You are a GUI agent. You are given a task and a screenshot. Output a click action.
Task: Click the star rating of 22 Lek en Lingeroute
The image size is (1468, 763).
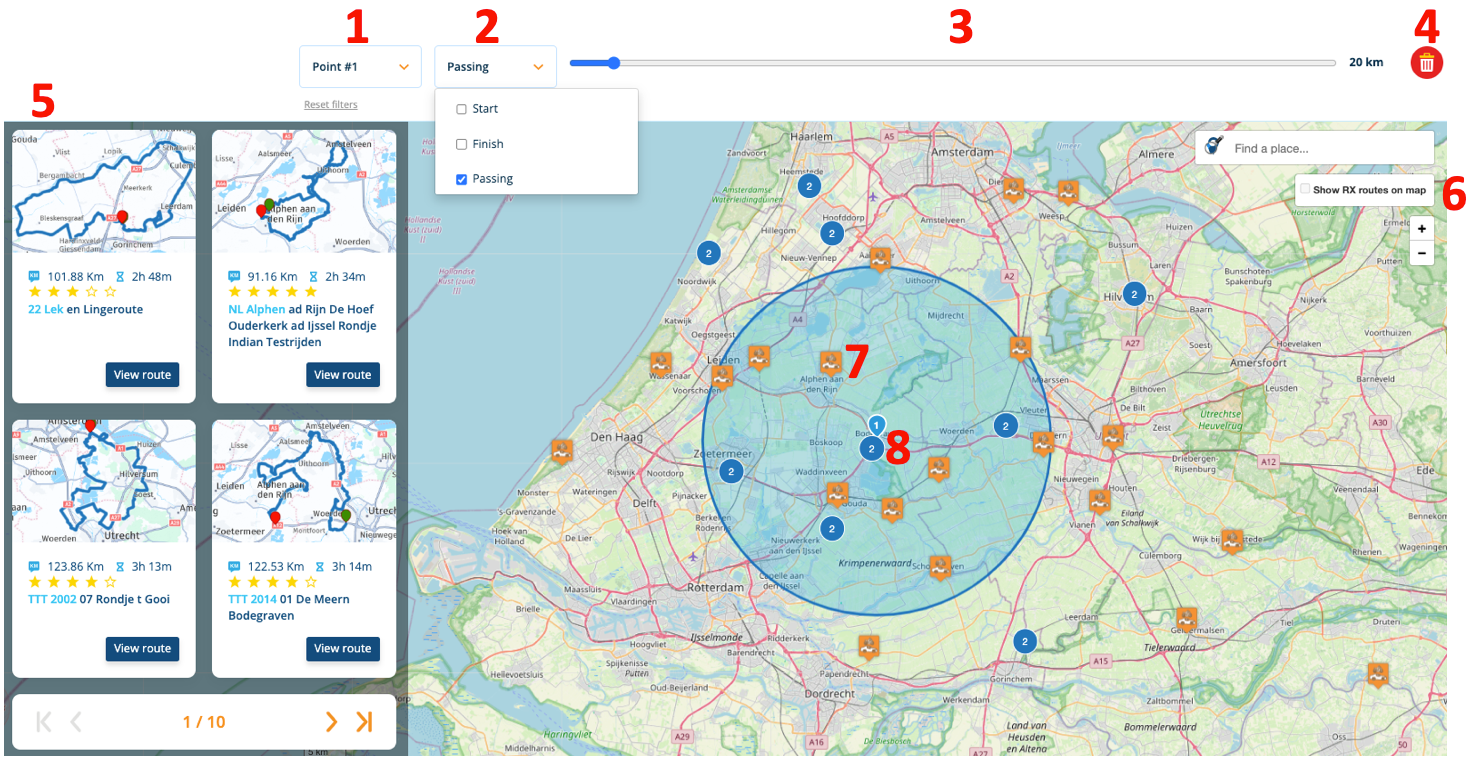pyautogui.click(x=72, y=292)
